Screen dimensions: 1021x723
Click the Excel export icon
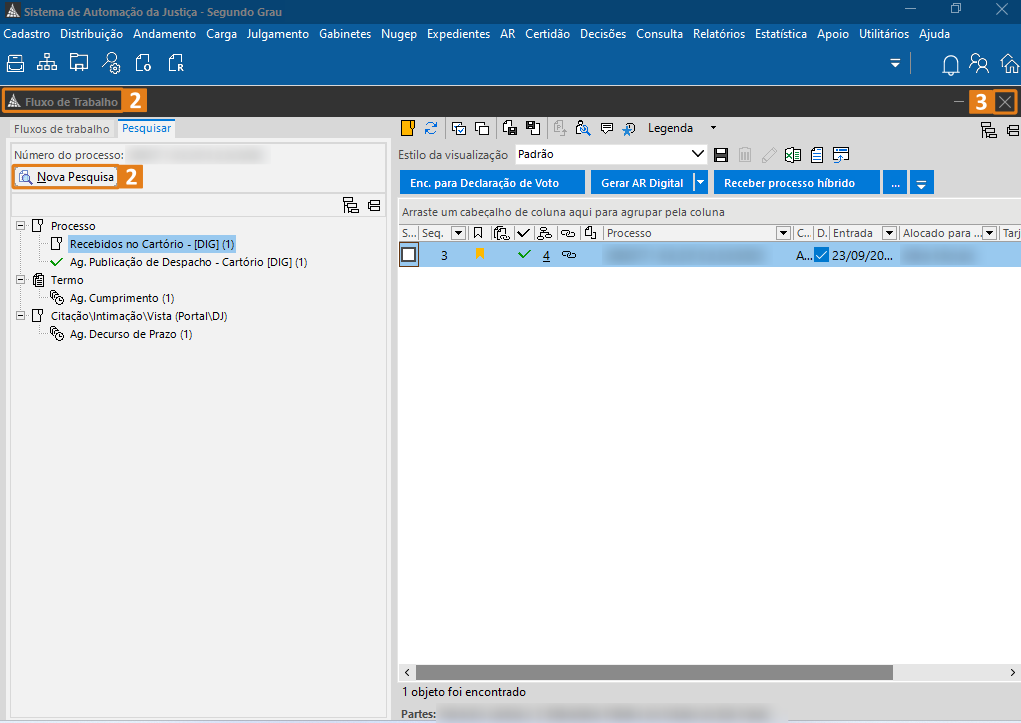click(792, 155)
